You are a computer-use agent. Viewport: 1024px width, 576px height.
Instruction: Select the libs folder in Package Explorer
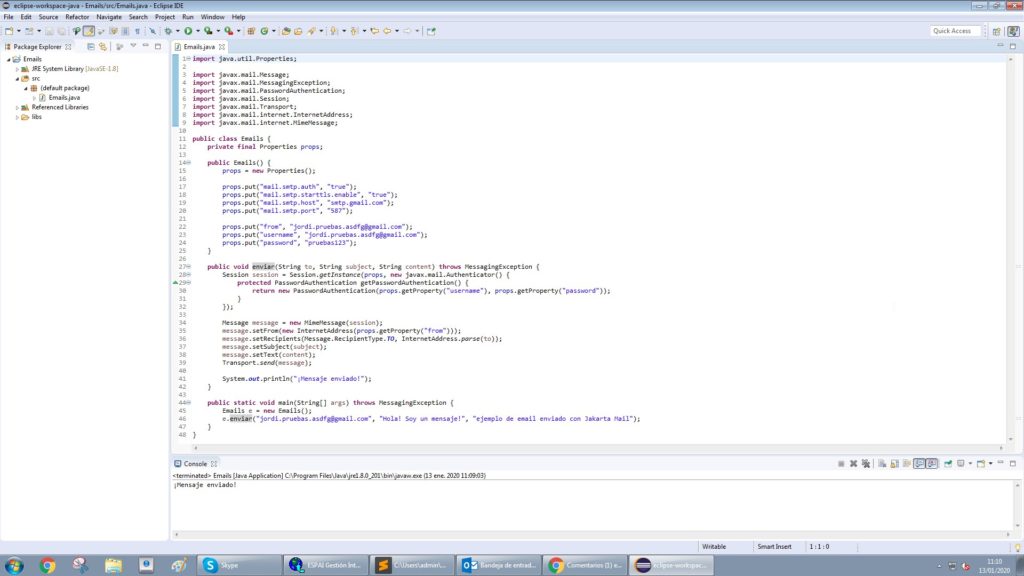tap(36, 117)
